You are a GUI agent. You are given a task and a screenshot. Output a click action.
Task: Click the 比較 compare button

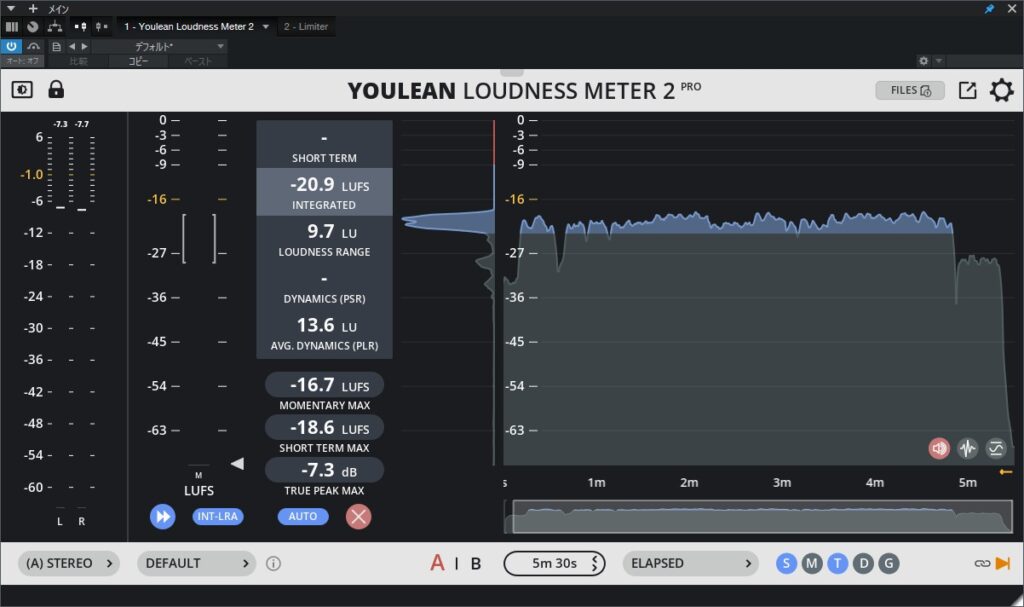(78, 61)
